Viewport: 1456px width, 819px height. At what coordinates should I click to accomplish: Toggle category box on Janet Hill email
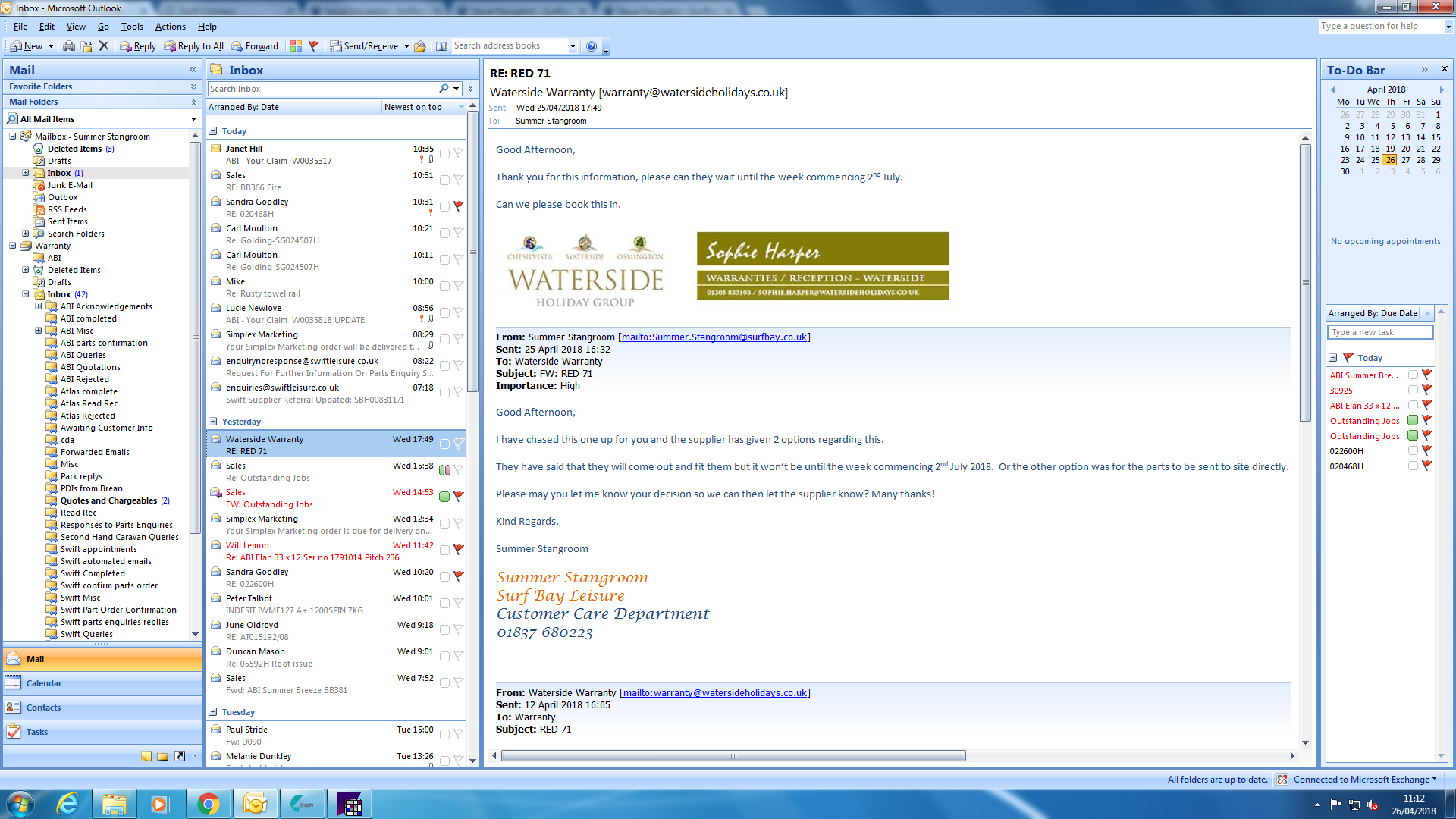[x=444, y=153]
